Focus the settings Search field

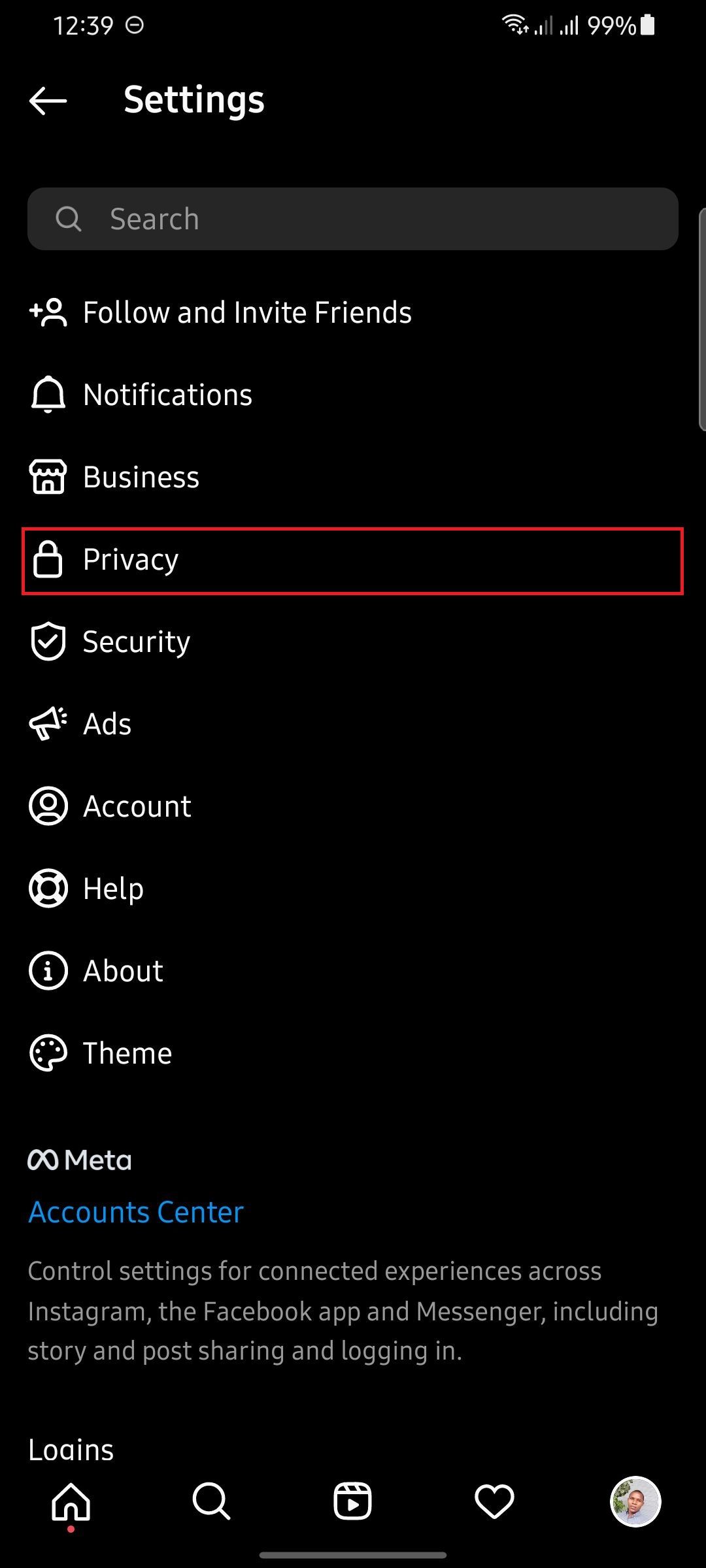(353, 219)
